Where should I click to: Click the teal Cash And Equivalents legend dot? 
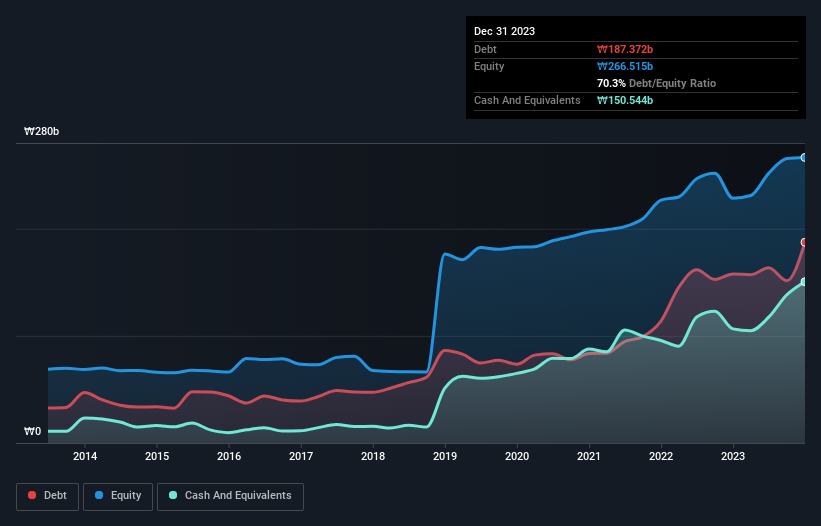pos(173,495)
